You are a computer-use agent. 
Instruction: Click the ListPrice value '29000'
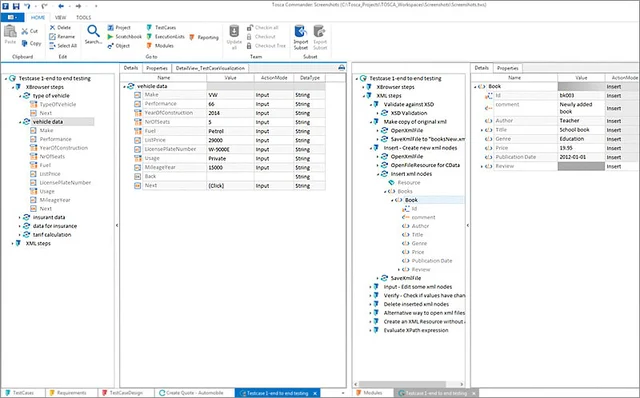pyautogui.click(x=230, y=140)
